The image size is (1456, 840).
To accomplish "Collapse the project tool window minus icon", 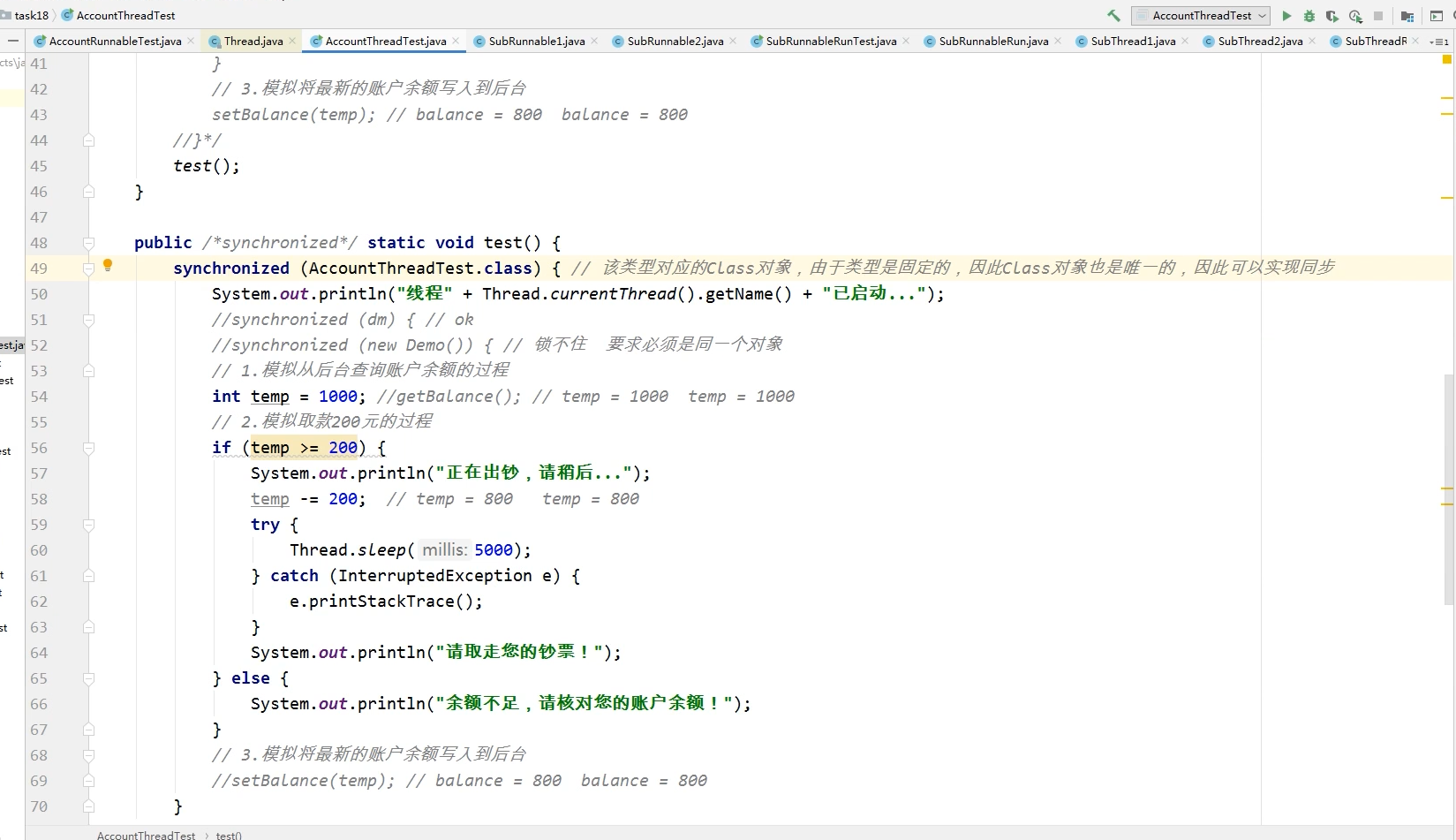I will point(12,41).
